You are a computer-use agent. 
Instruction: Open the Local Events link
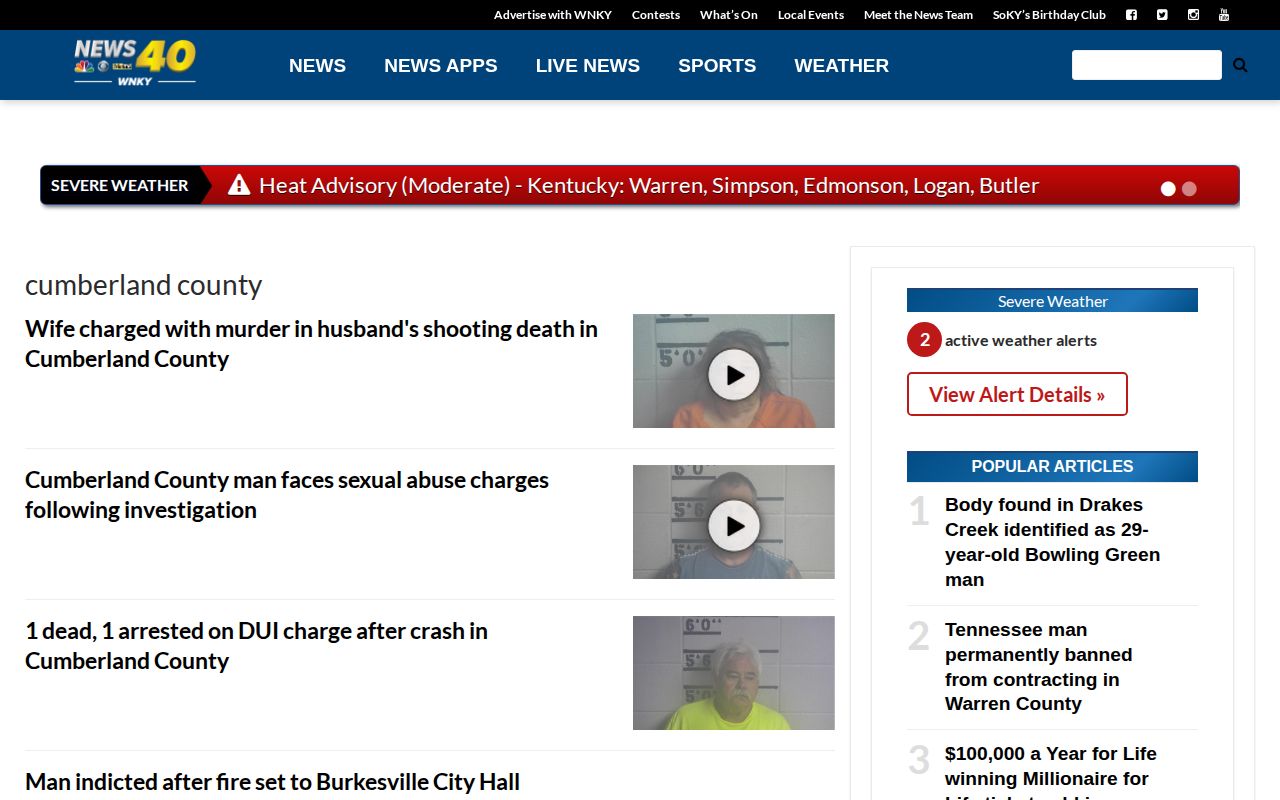(811, 15)
